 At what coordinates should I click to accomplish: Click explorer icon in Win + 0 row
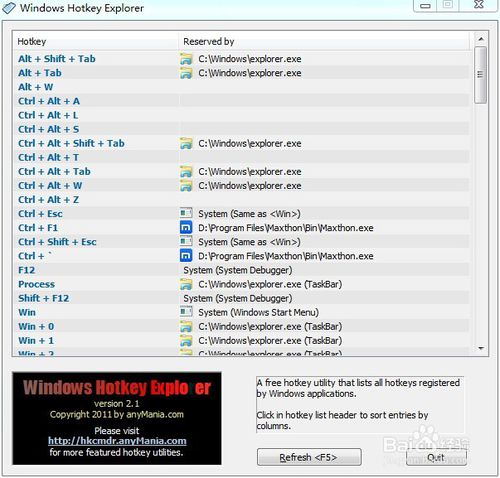[x=186, y=326]
